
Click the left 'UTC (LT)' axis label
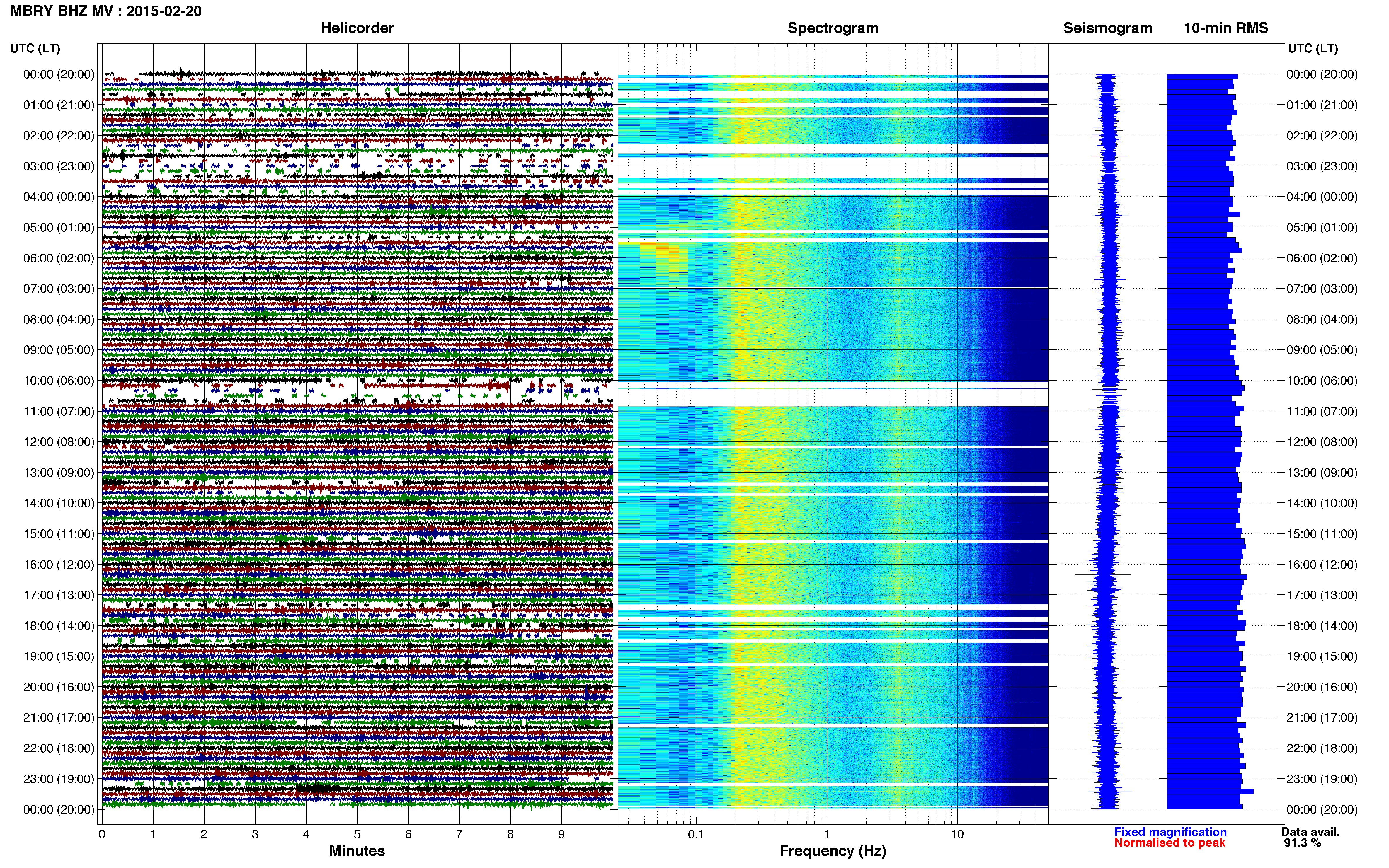pos(35,48)
